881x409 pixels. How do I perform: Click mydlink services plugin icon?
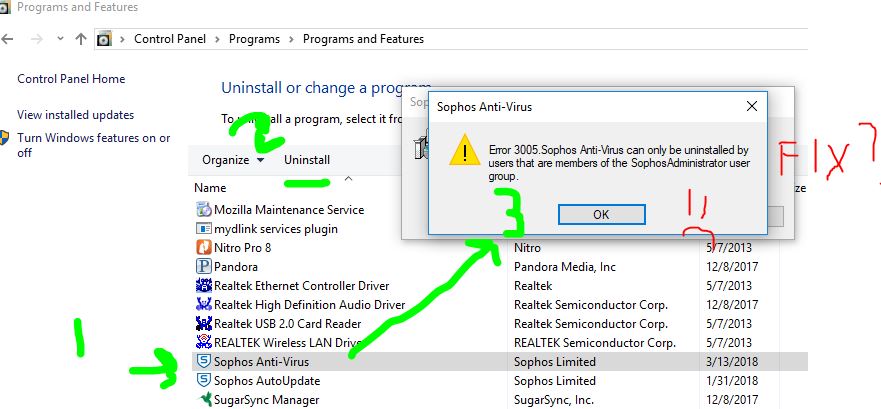click(x=203, y=229)
